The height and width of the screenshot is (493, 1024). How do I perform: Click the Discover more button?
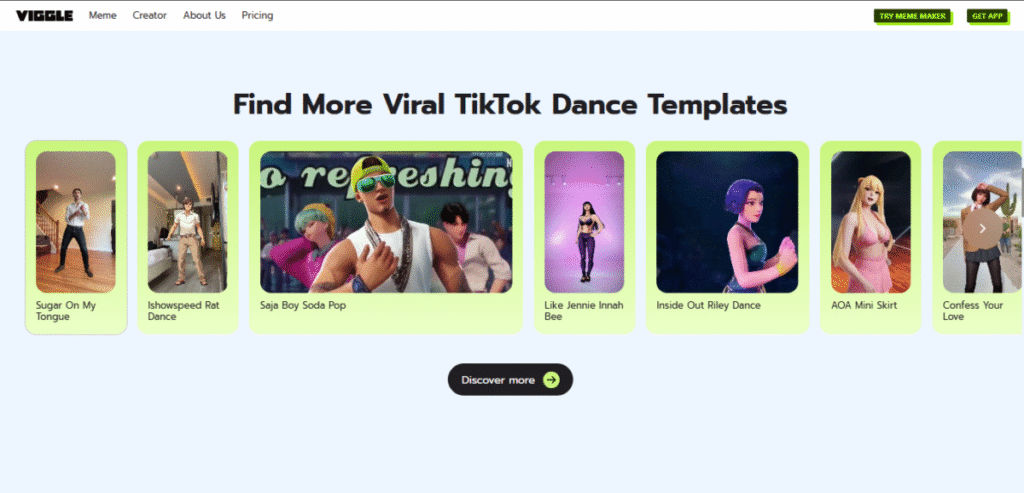(510, 379)
